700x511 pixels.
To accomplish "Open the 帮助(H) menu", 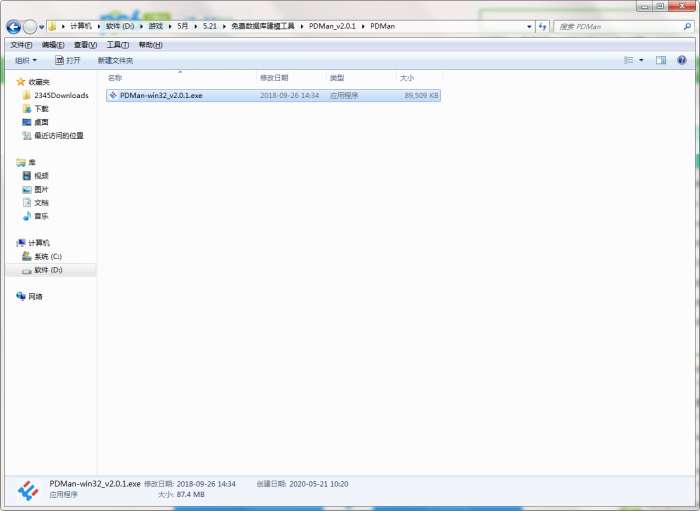I will pyautogui.click(x=150, y=45).
